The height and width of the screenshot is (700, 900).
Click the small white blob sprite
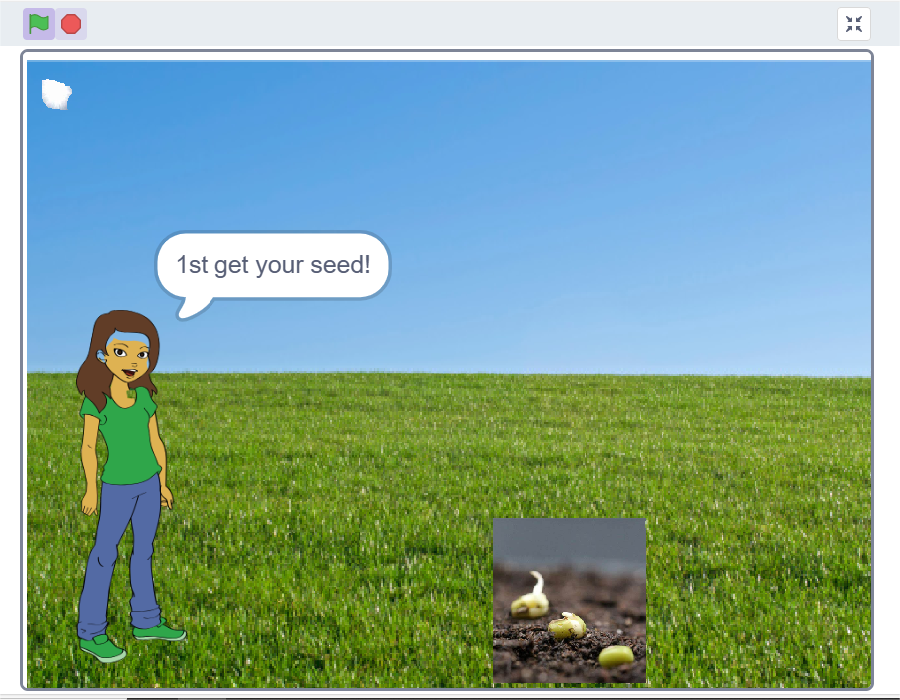pyautogui.click(x=56, y=94)
